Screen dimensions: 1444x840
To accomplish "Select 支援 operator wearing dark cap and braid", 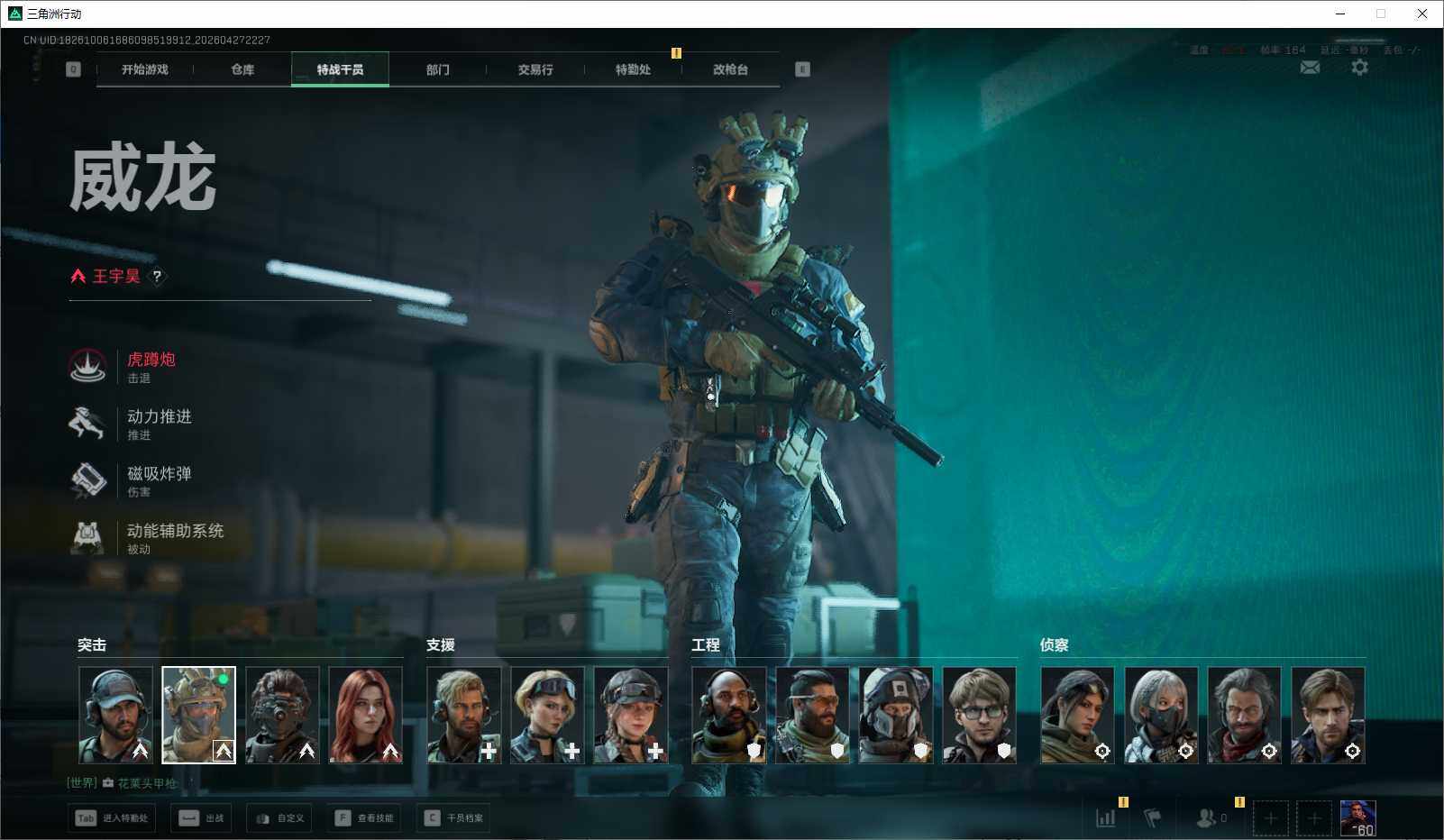I will tap(631, 715).
